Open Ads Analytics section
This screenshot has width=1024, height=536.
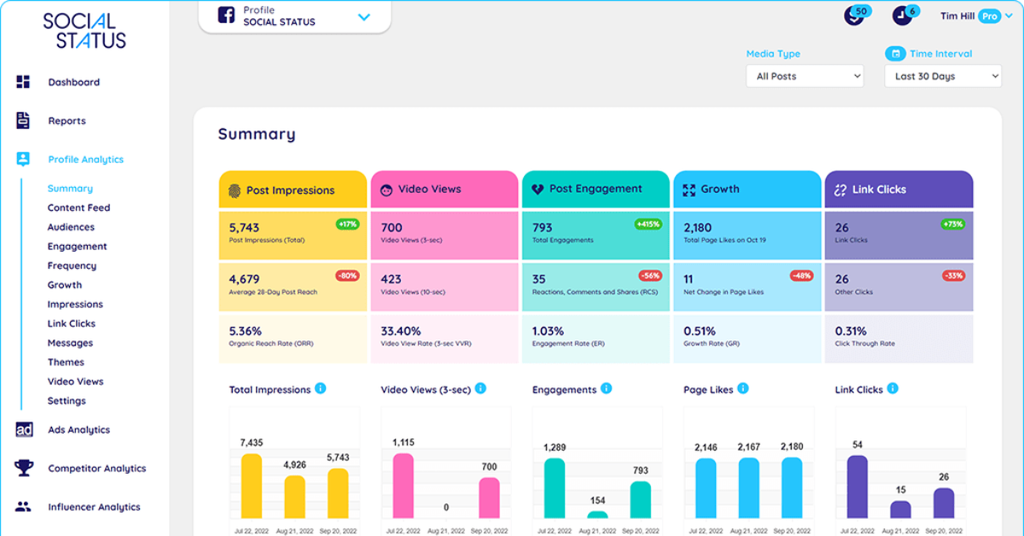click(78, 429)
